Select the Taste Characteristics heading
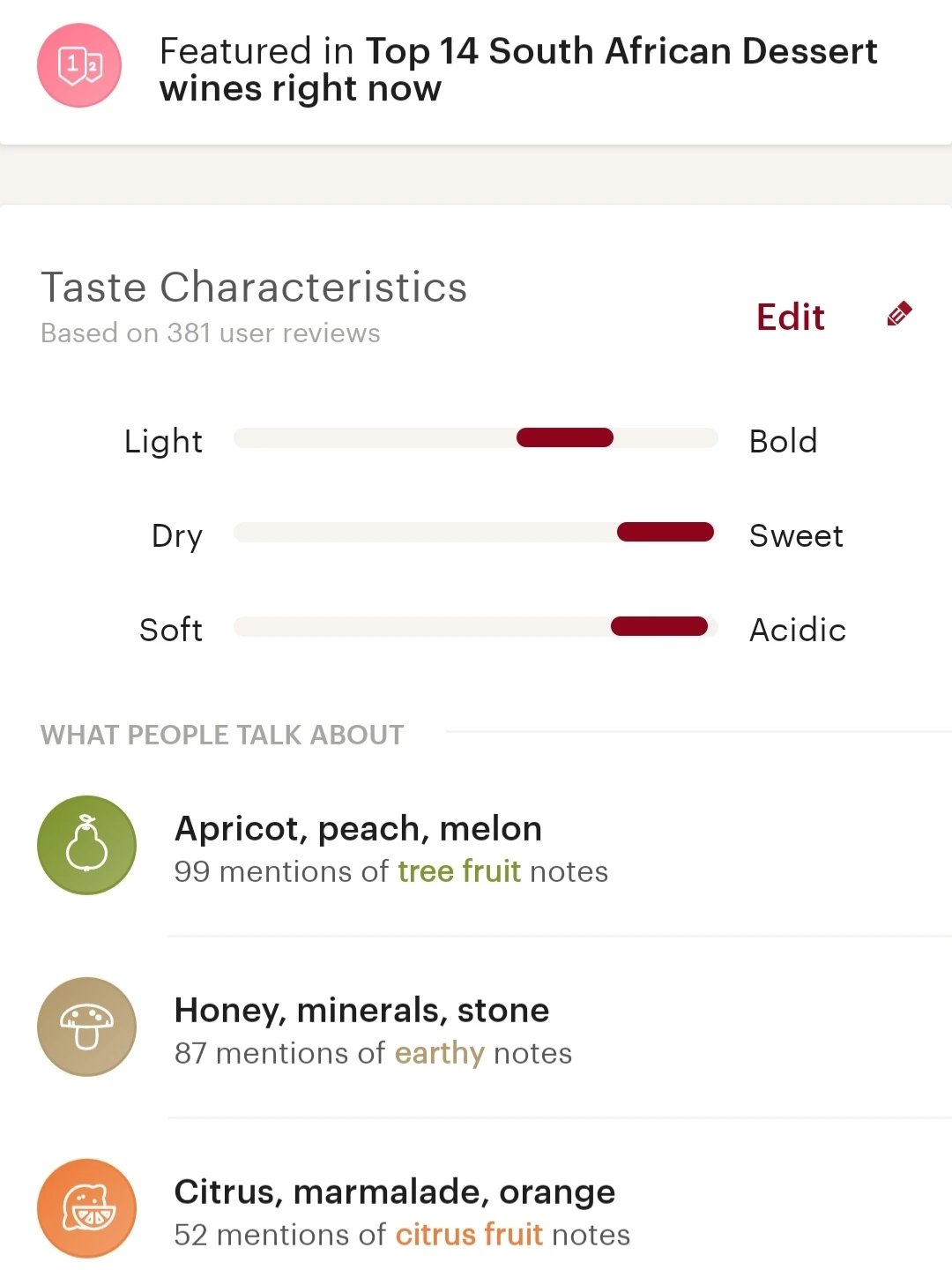The image size is (952, 1270). pos(254,288)
